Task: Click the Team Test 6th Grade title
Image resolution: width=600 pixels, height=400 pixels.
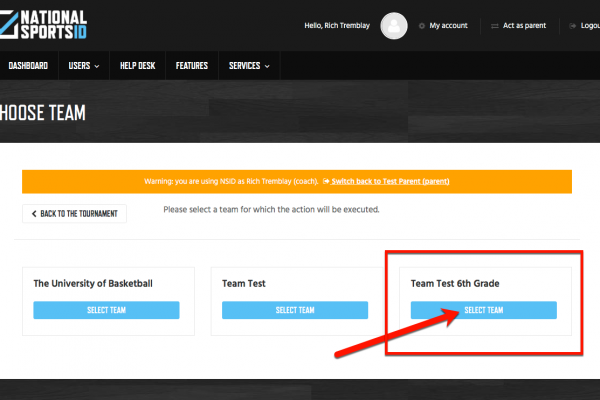Action: (x=455, y=284)
